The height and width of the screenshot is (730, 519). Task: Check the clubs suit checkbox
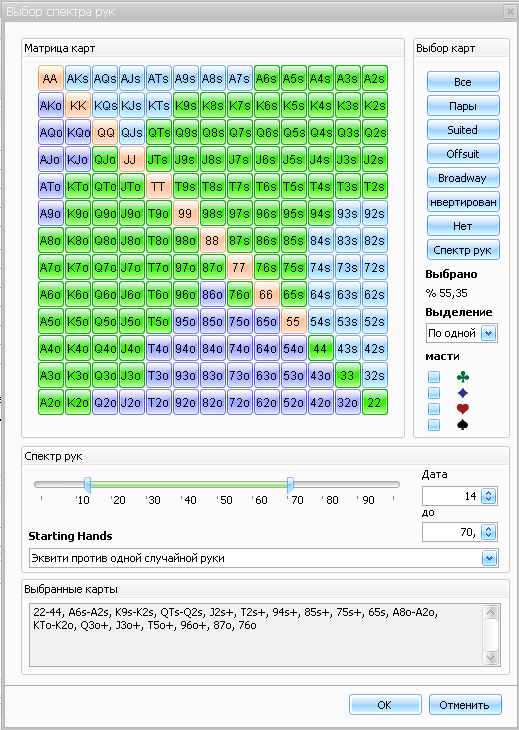[x=434, y=377]
